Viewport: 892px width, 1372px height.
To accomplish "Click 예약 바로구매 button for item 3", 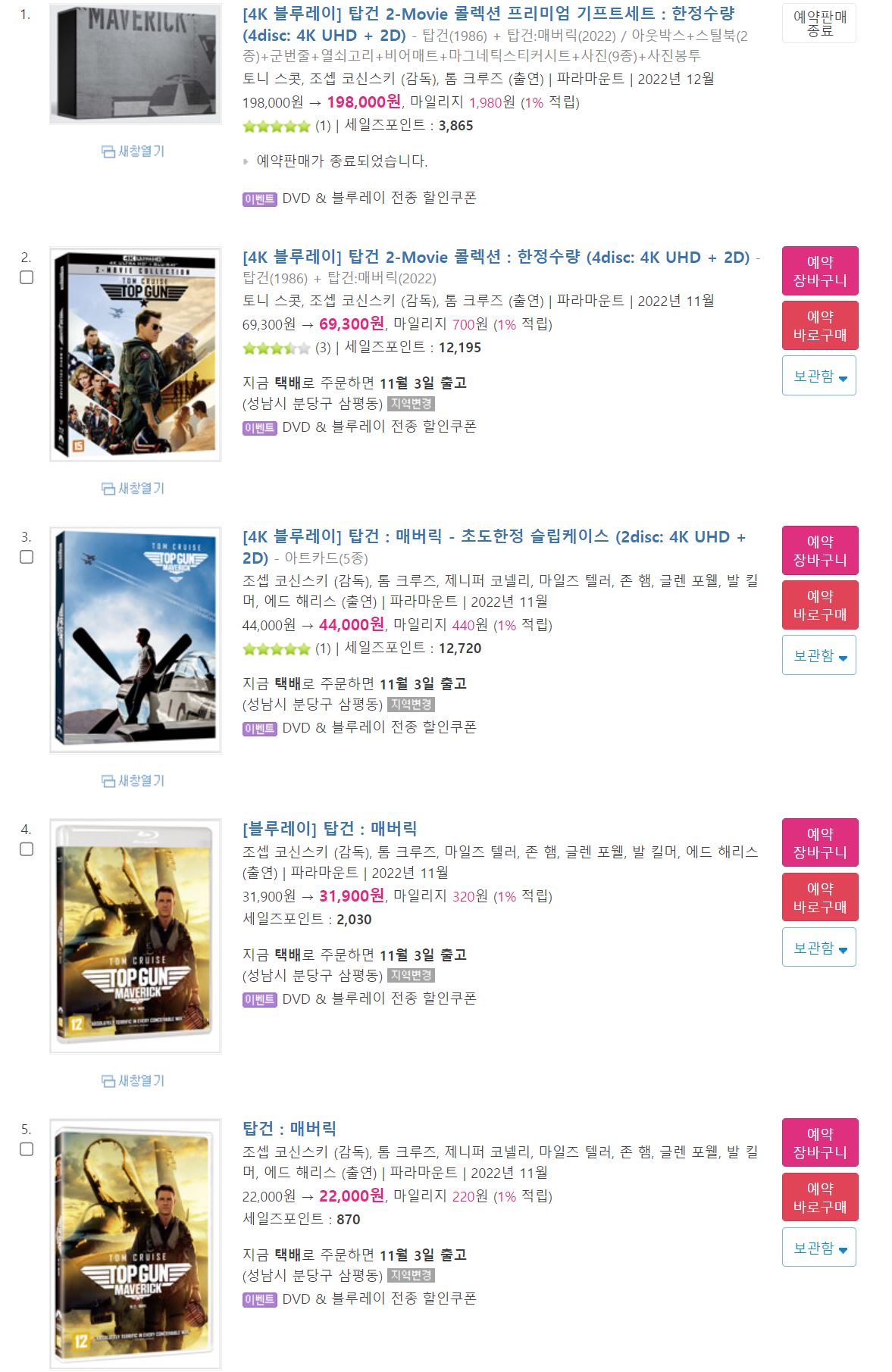I will (x=820, y=605).
